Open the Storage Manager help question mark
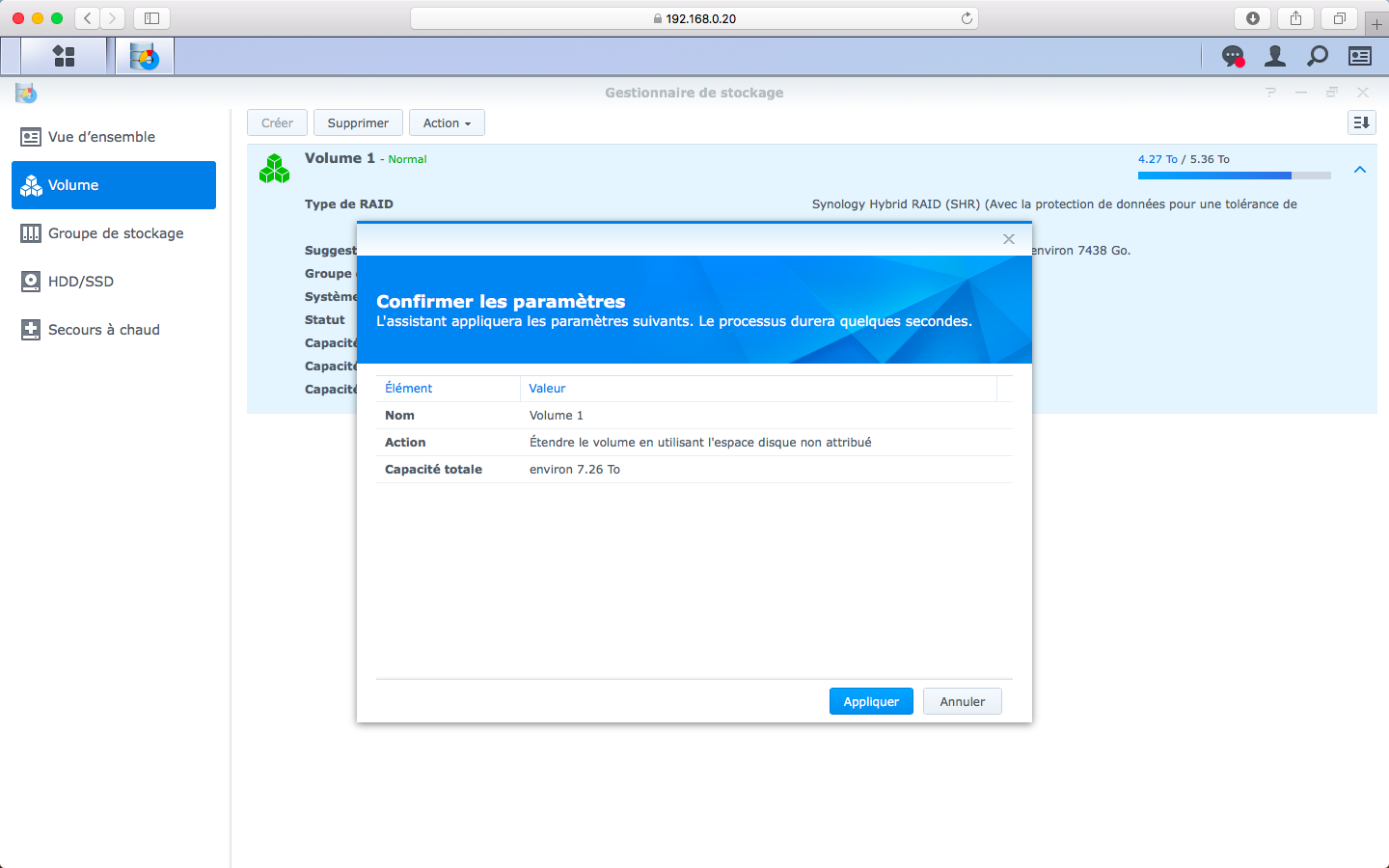 point(1270,93)
